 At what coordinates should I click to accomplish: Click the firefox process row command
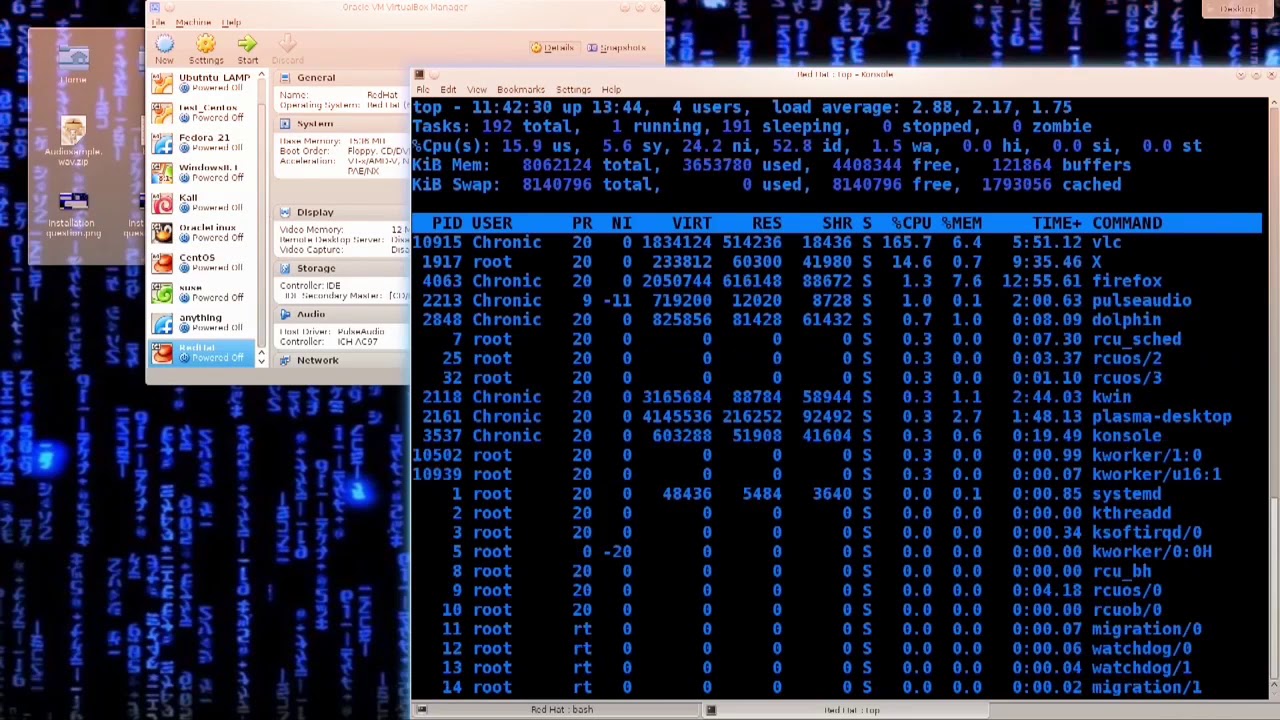tap(1127, 281)
